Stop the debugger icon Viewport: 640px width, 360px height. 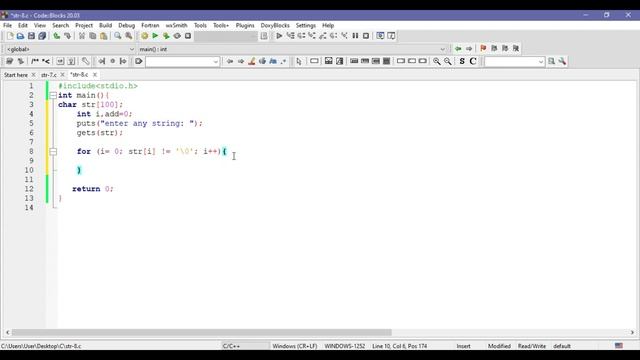pos(366,36)
